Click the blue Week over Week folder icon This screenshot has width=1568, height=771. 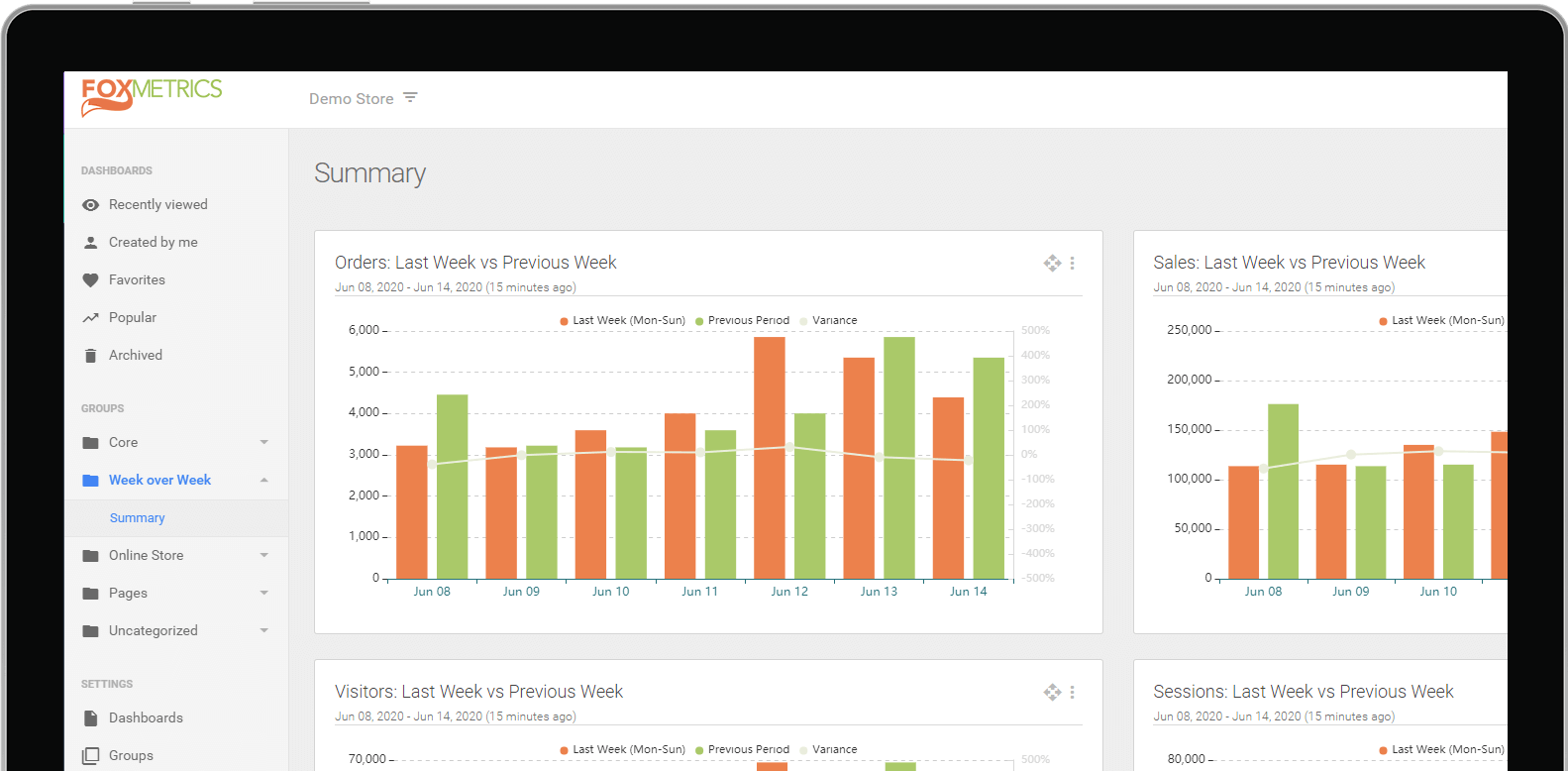pos(90,481)
